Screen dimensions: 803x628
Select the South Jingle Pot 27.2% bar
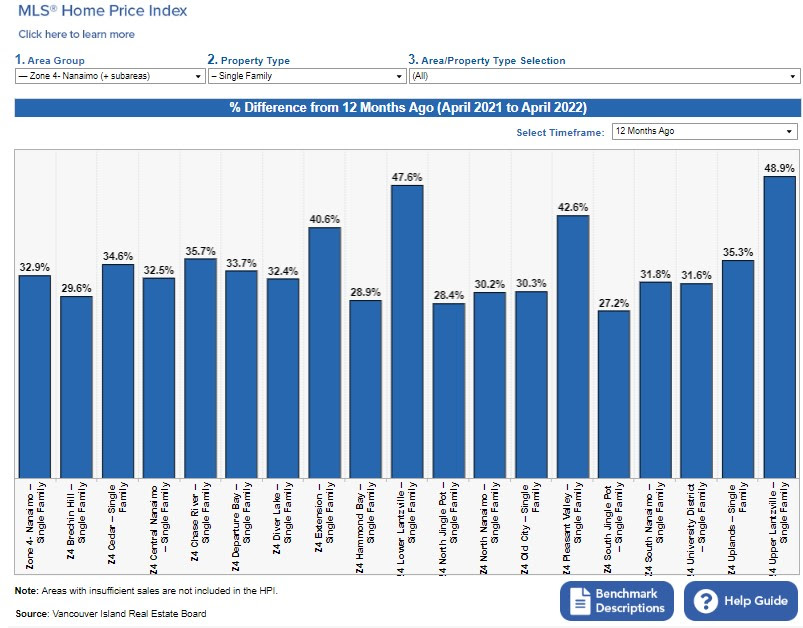[x=613, y=394]
